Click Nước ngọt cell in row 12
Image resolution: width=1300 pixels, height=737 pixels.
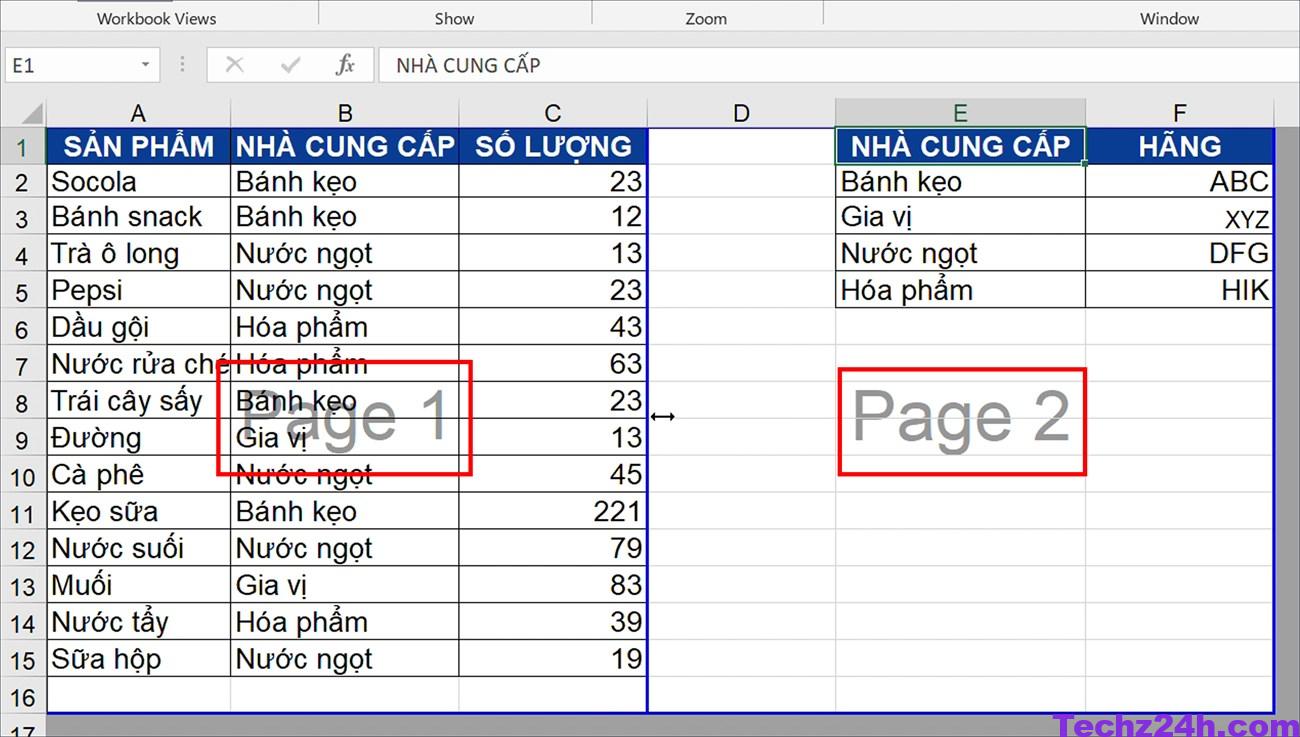[345, 548]
